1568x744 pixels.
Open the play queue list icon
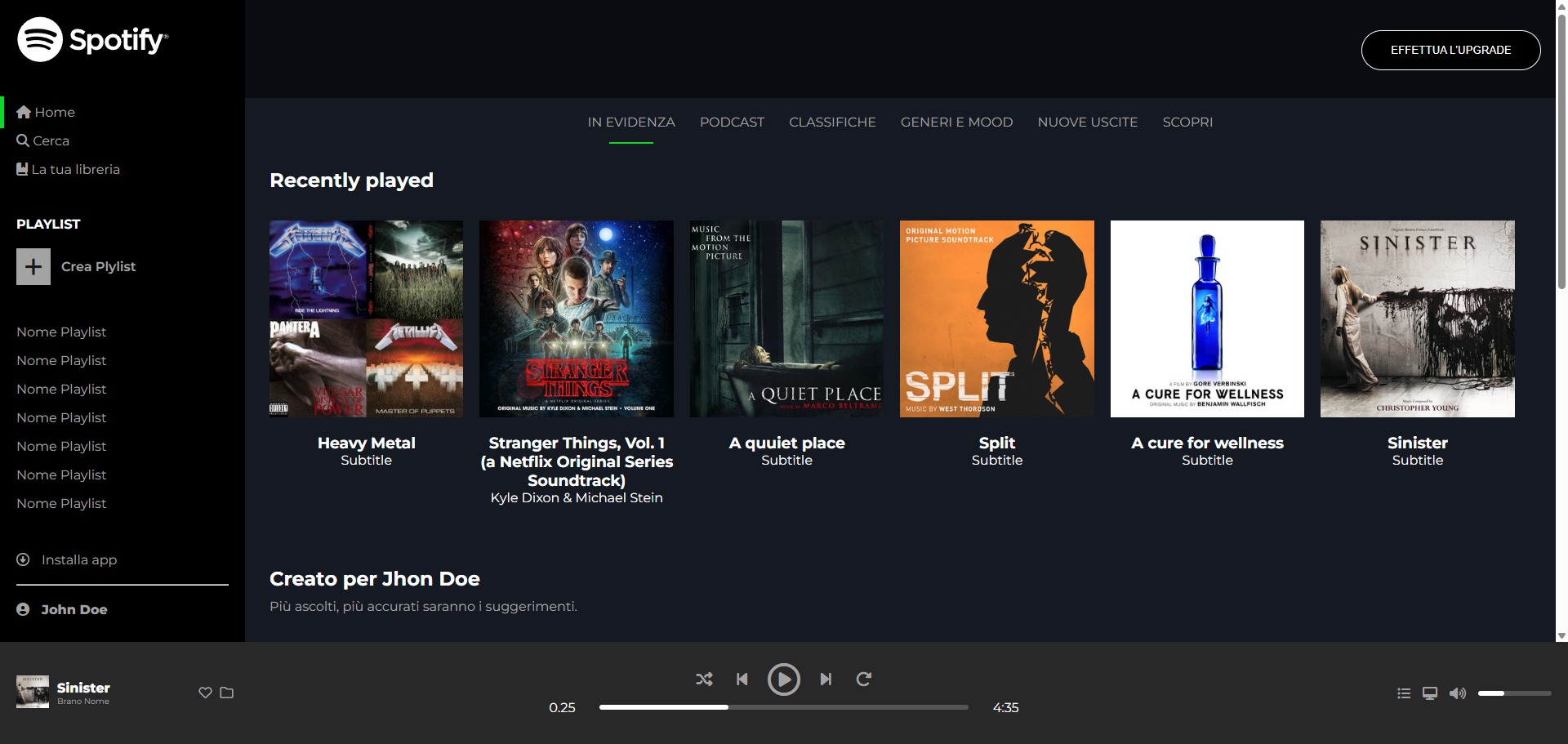click(x=1404, y=693)
